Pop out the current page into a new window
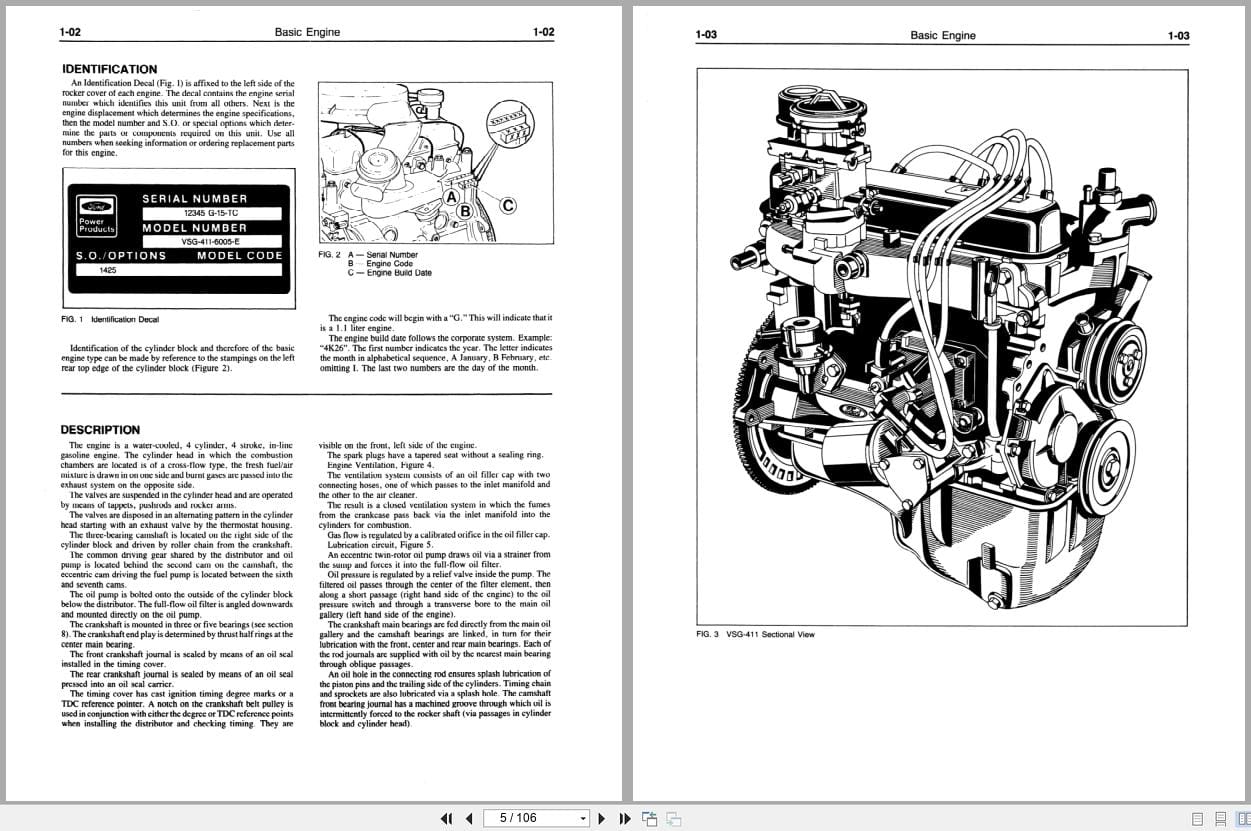Image resolution: width=1251 pixels, height=831 pixels. pyautogui.click(x=649, y=818)
